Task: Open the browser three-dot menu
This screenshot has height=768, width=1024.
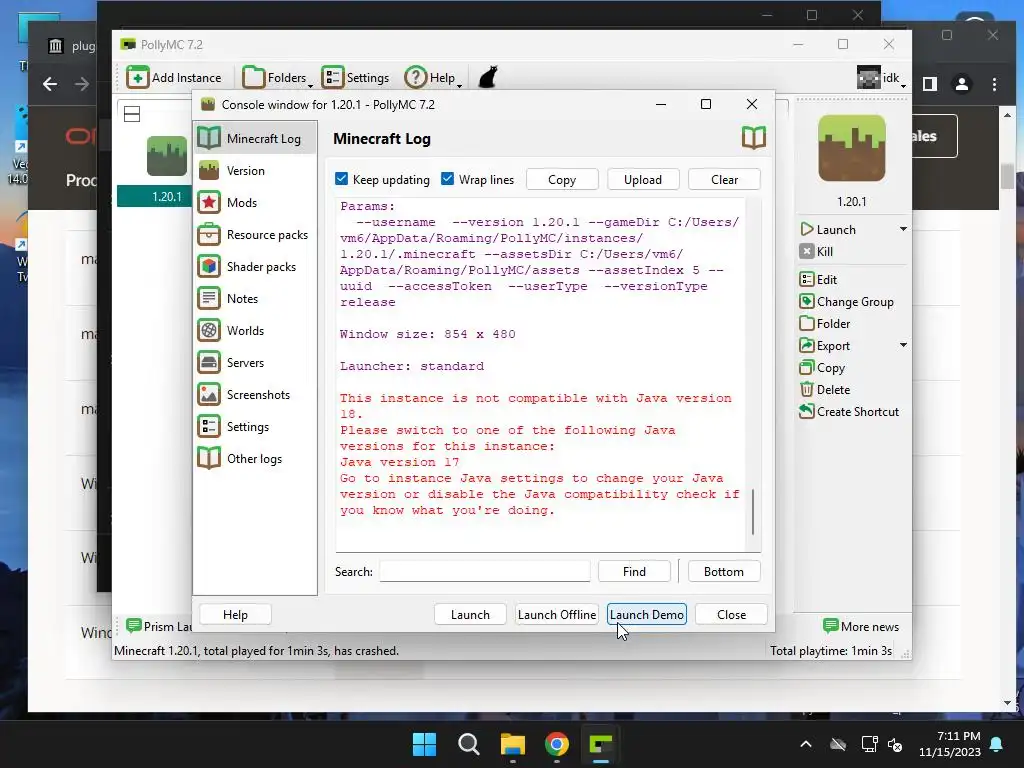Action: click(x=994, y=84)
